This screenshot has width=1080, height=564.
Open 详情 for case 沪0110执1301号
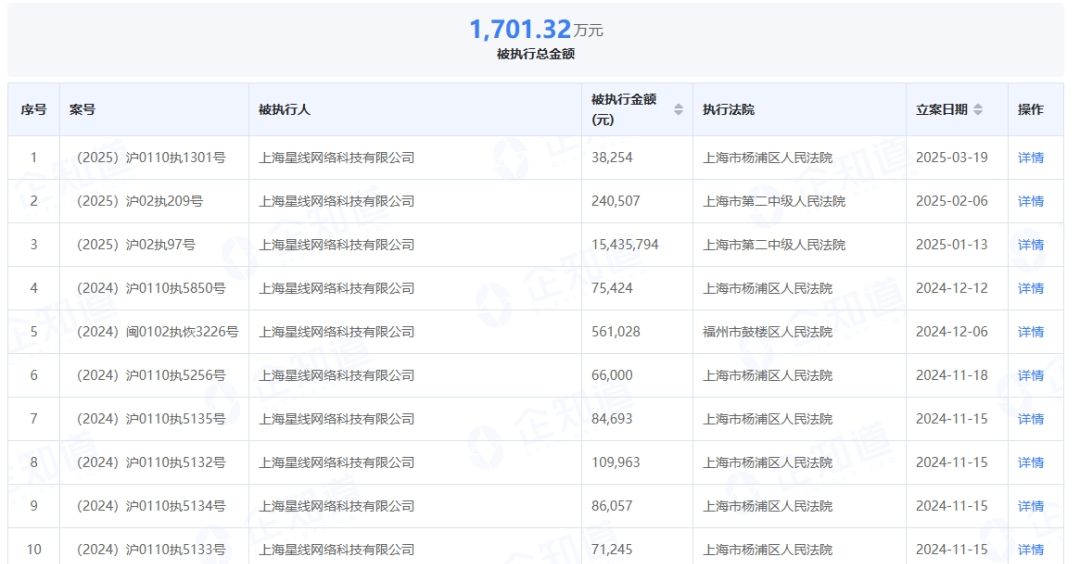(x=1030, y=158)
